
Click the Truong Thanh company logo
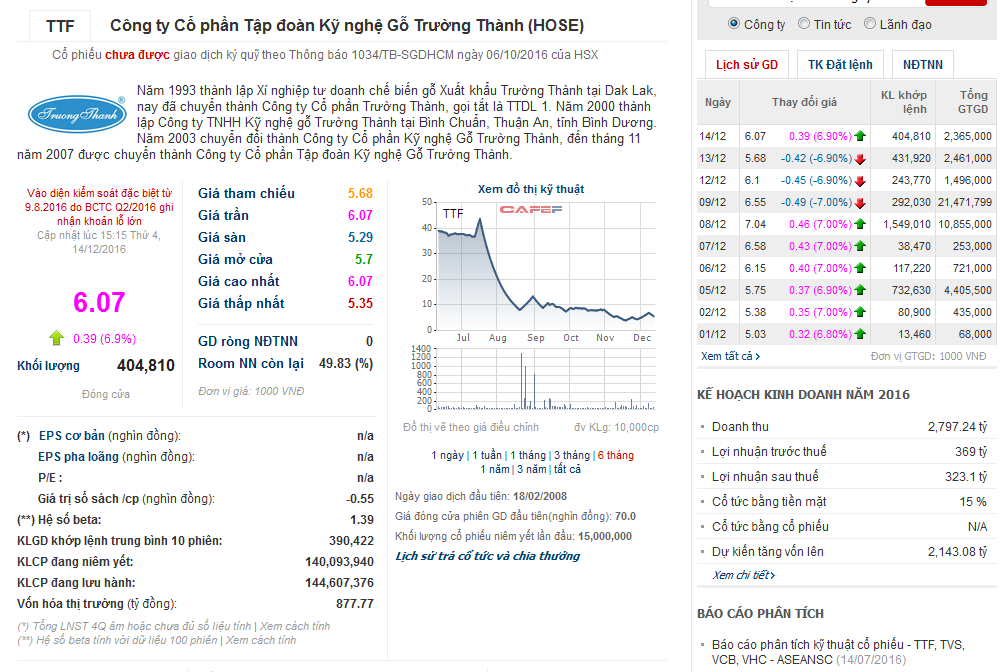pyautogui.click(x=77, y=114)
